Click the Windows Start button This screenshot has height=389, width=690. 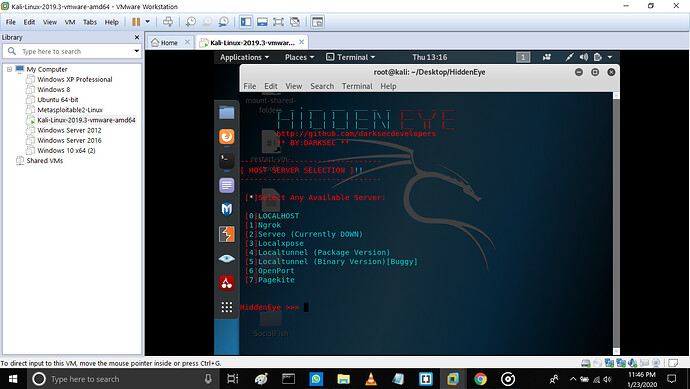[x=13, y=379]
